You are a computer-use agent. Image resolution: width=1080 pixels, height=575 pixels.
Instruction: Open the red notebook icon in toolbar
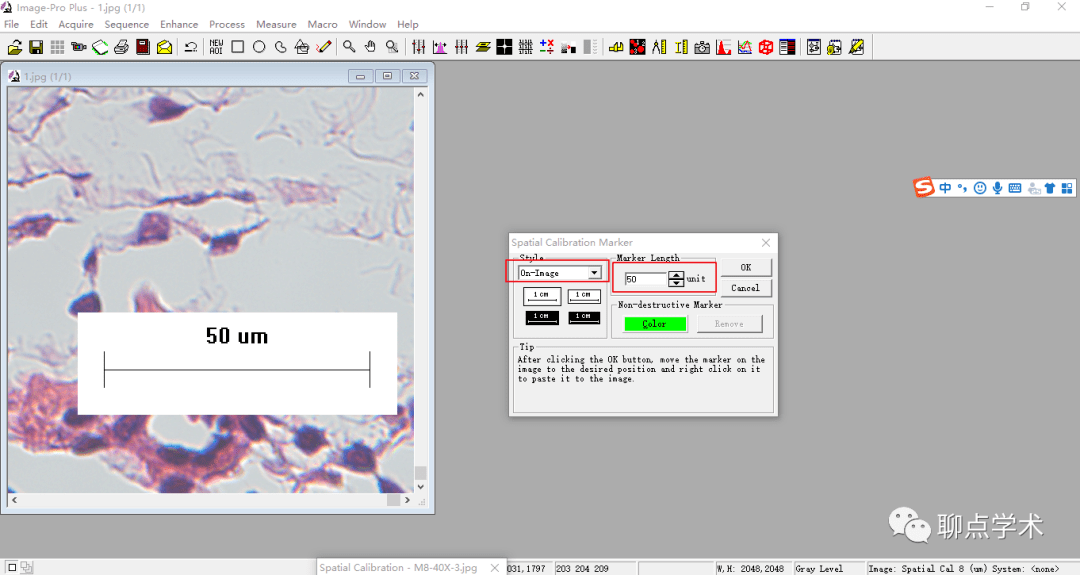pyautogui.click(x=143, y=47)
